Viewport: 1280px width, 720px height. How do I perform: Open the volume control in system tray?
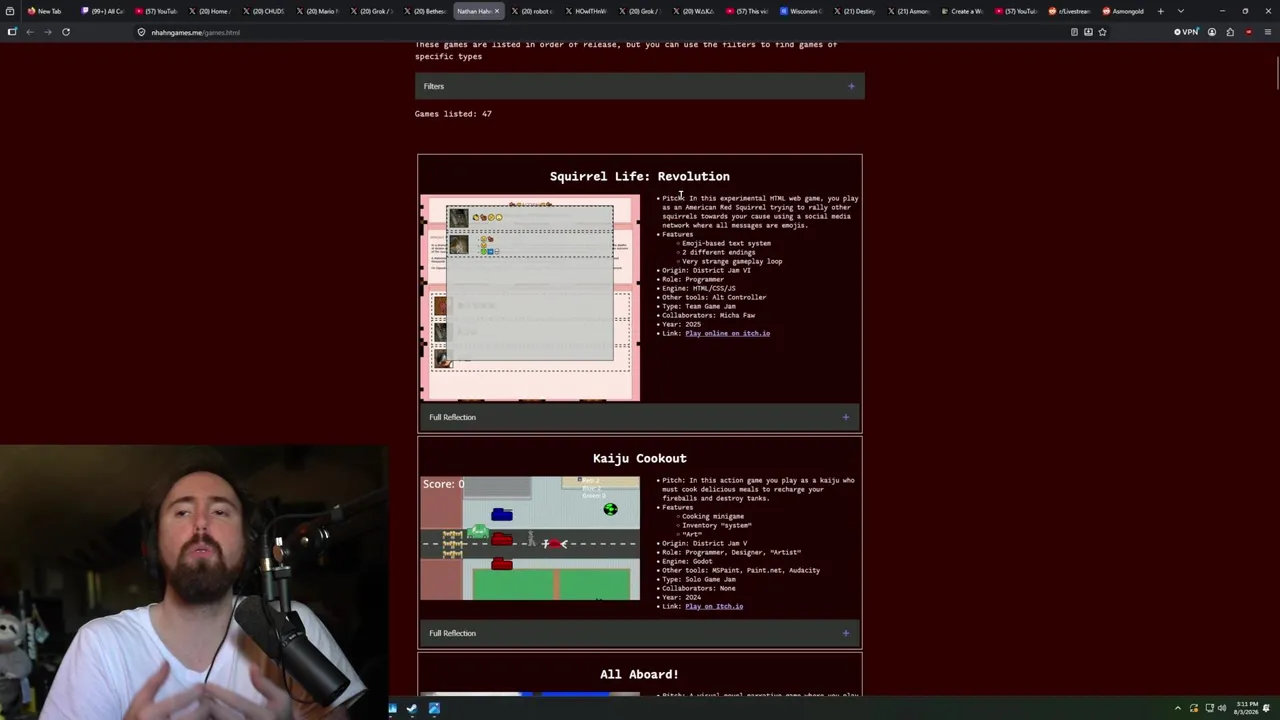[1221, 708]
